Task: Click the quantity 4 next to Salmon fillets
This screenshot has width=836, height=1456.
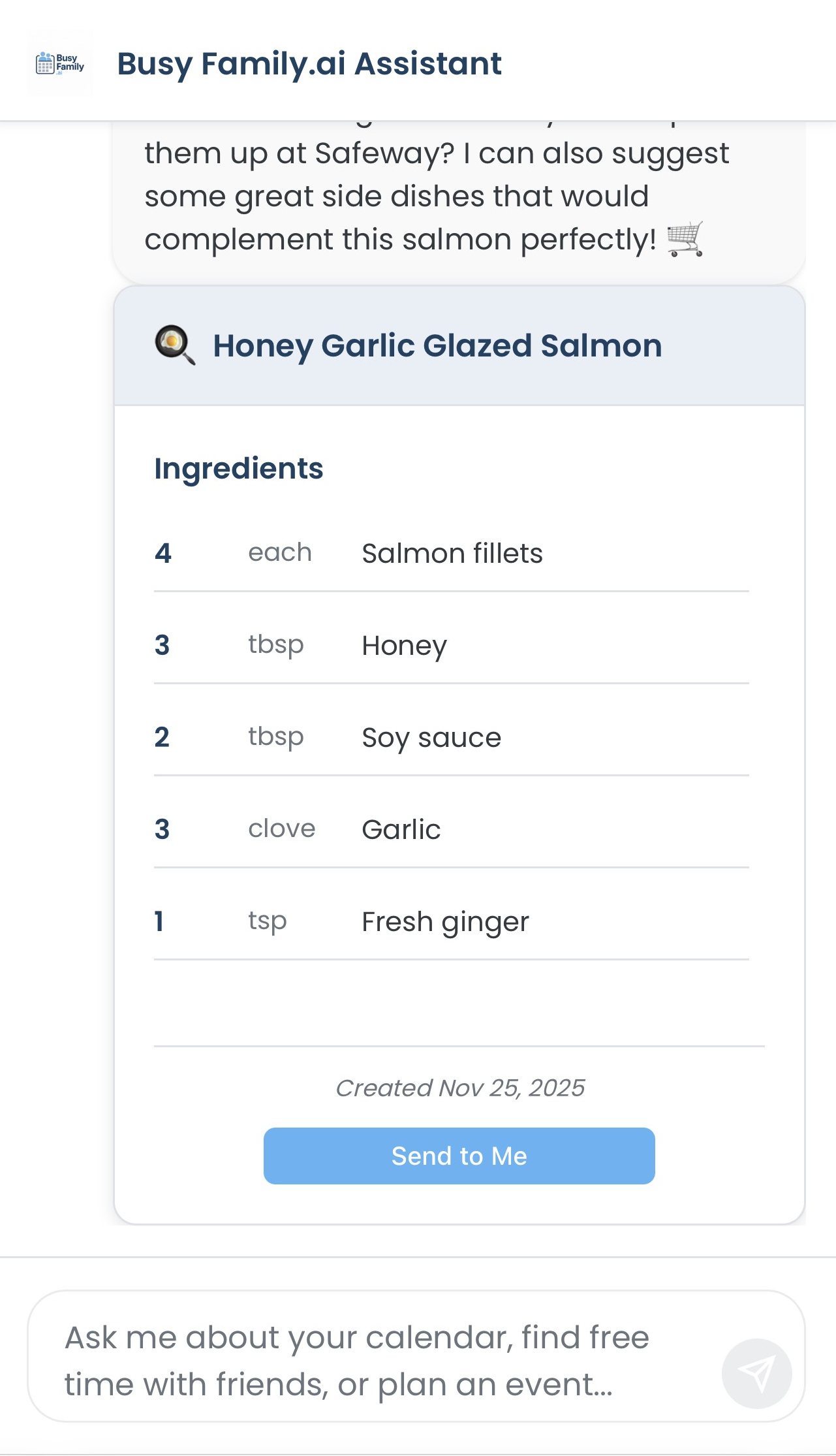Action: pos(163,553)
